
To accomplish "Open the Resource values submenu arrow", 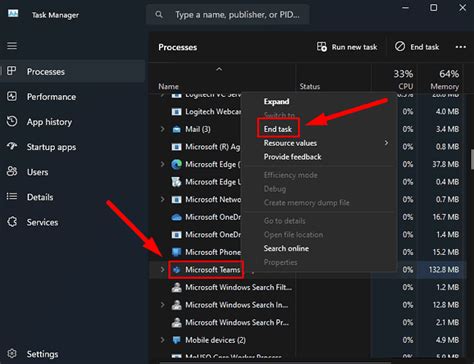I will tap(386, 143).
